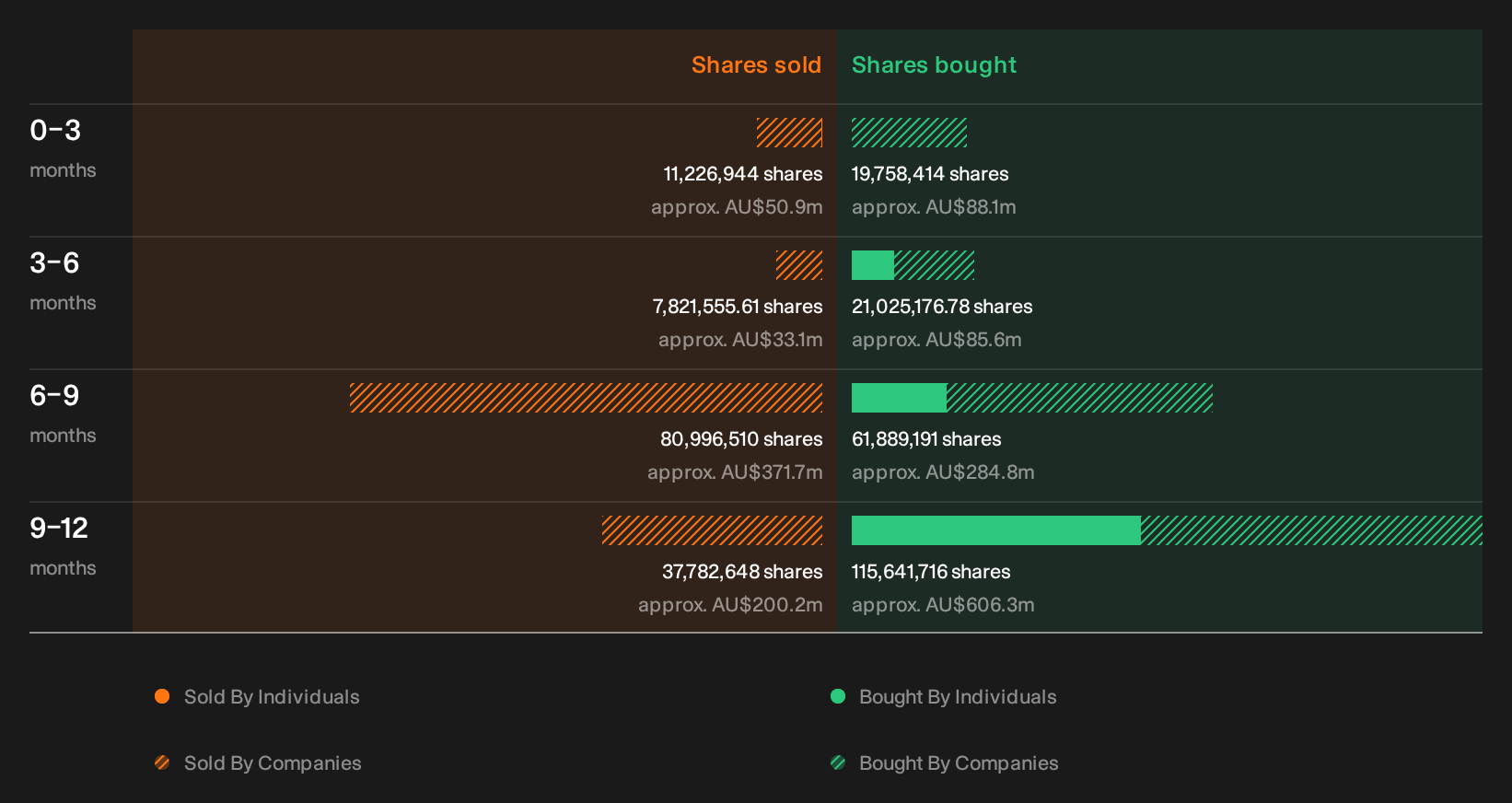Screen dimensions: 1512x803
Task: Click 'approx. AU$371.7m' sold amount
Action: (735, 472)
